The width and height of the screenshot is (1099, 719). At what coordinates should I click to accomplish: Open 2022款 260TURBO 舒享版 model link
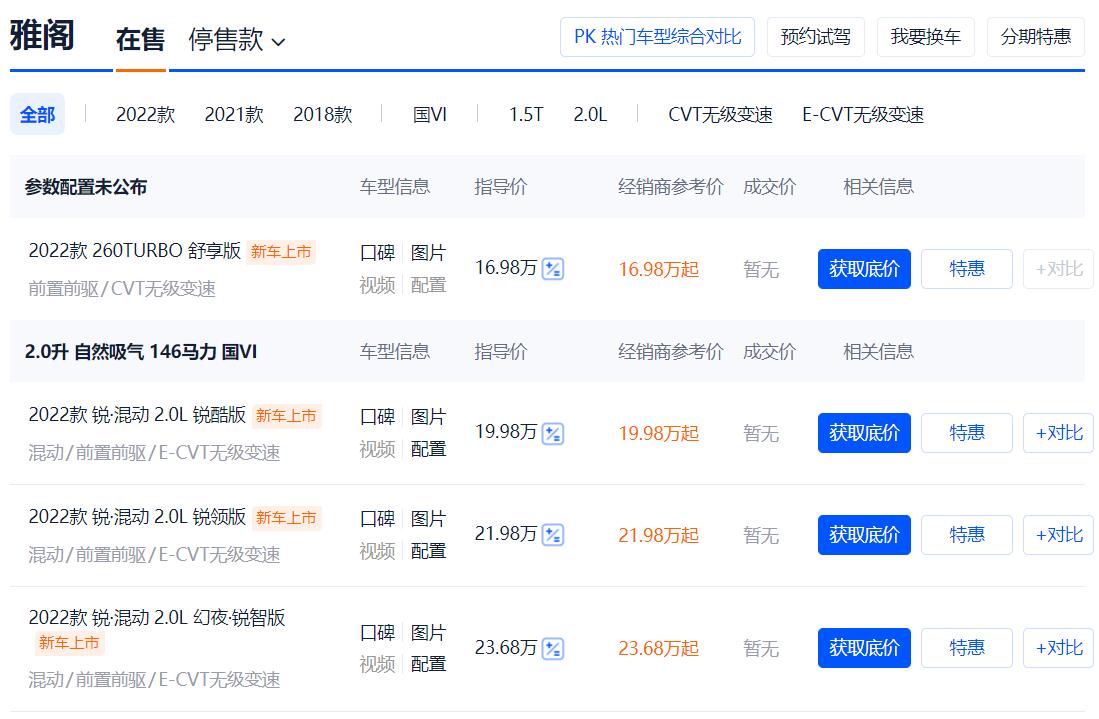click(x=135, y=251)
